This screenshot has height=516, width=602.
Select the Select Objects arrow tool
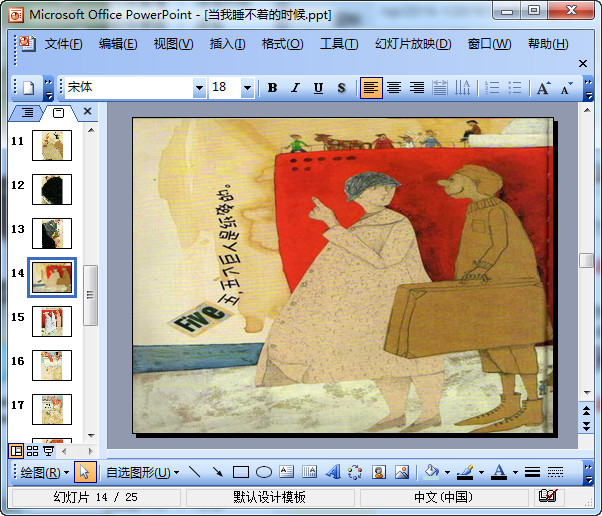84,472
